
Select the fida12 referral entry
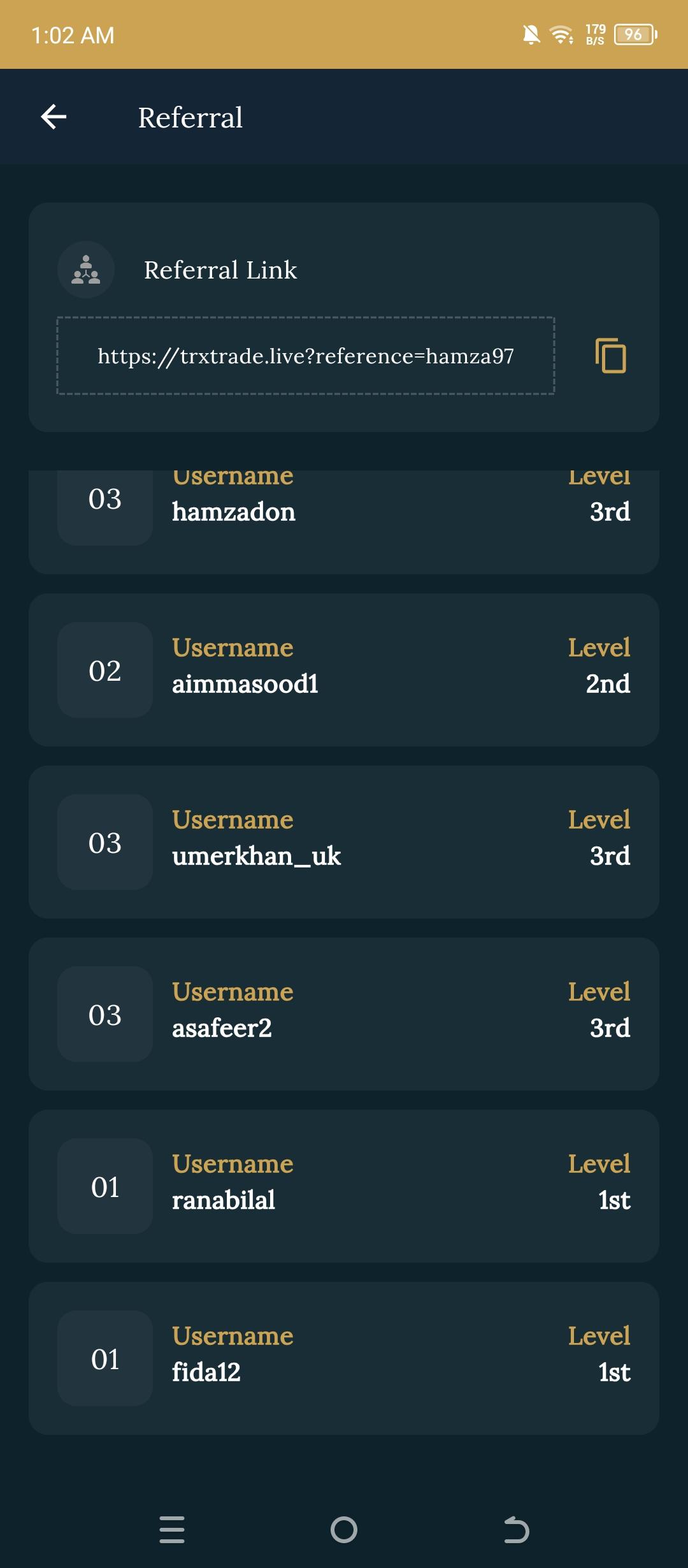point(344,1358)
